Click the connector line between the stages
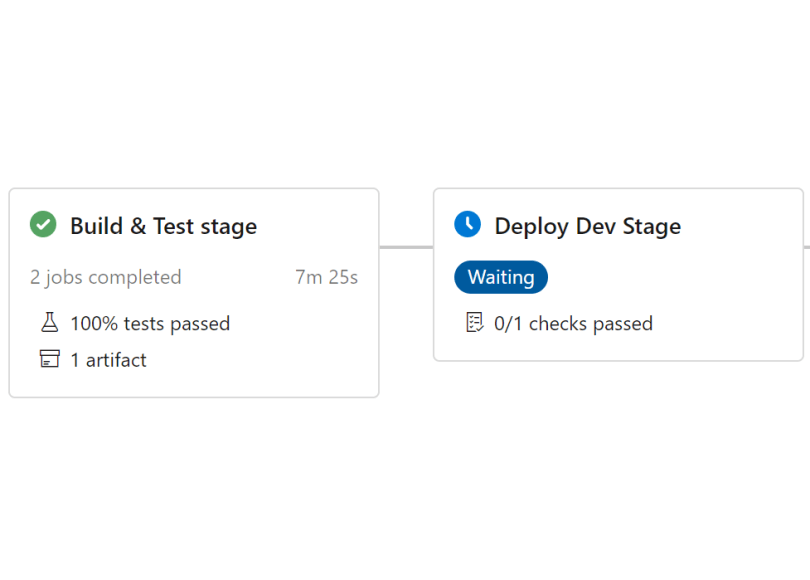This screenshot has height=580, width=810. point(406,246)
